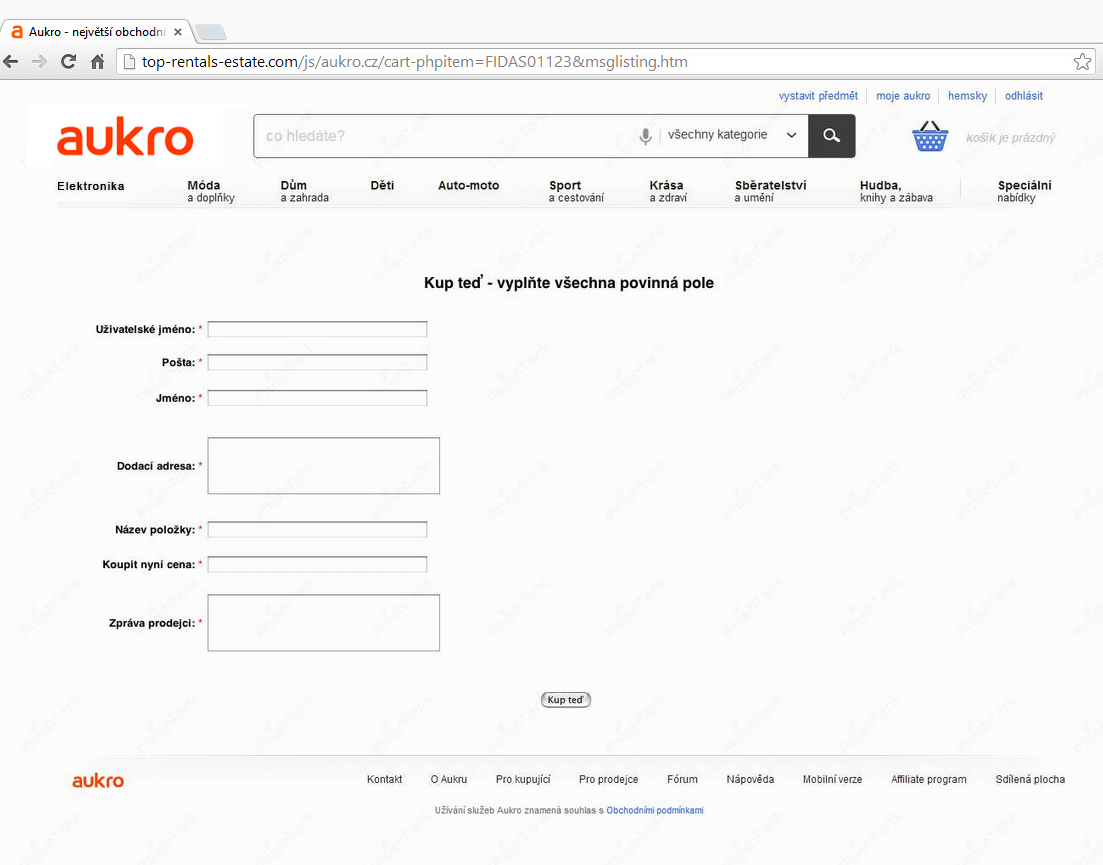The image size is (1103, 865).
Task: Click the URL address bar
Action: [x=604, y=62]
